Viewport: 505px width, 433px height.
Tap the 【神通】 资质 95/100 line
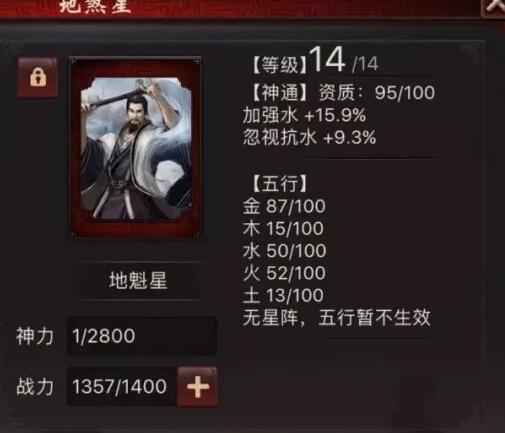(x=343, y=92)
